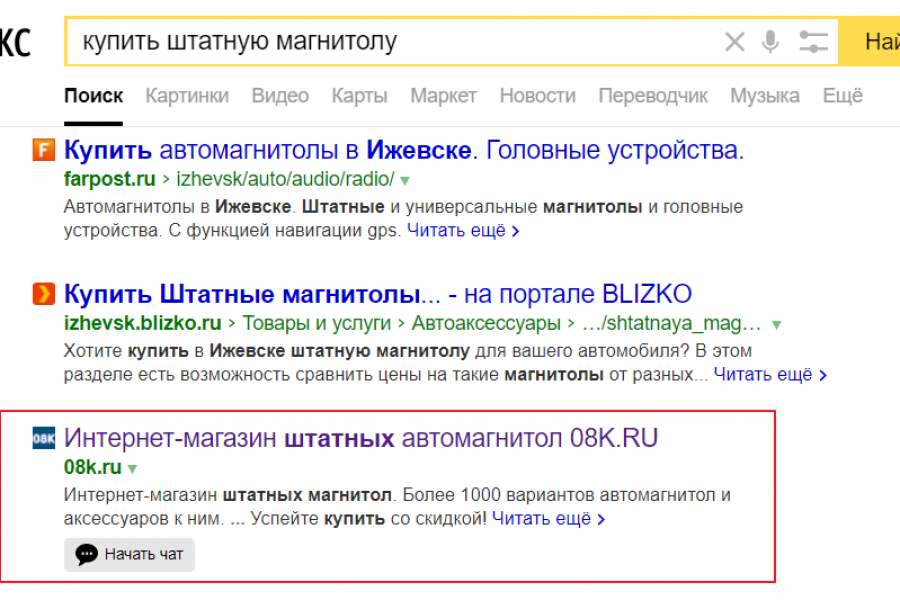Image resolution: width=900 pixels, height=600 pixels.
Task: Open advanced search settings sliders icon
Action: 814,42
